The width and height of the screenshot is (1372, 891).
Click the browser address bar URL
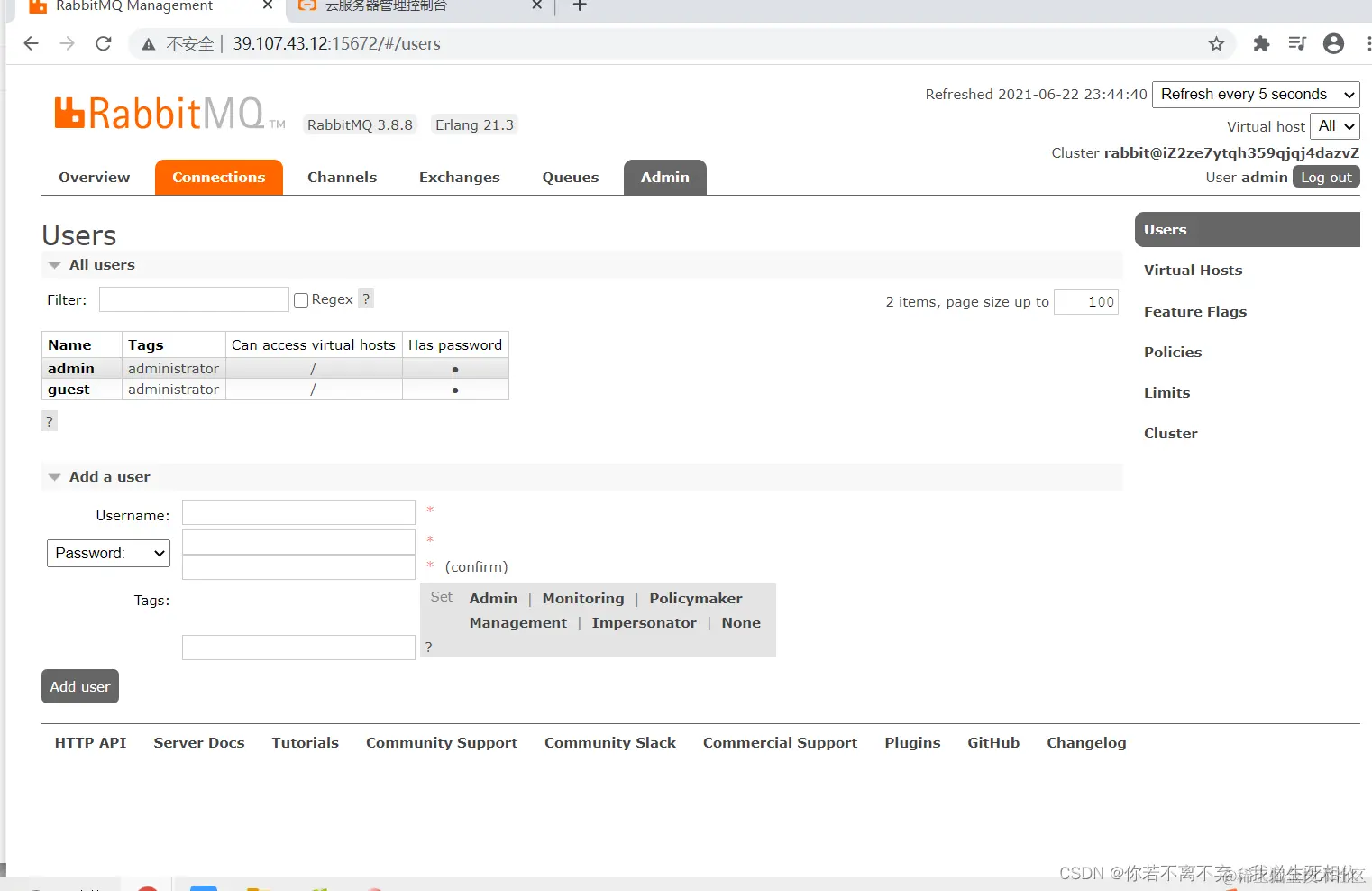[336, 43]
